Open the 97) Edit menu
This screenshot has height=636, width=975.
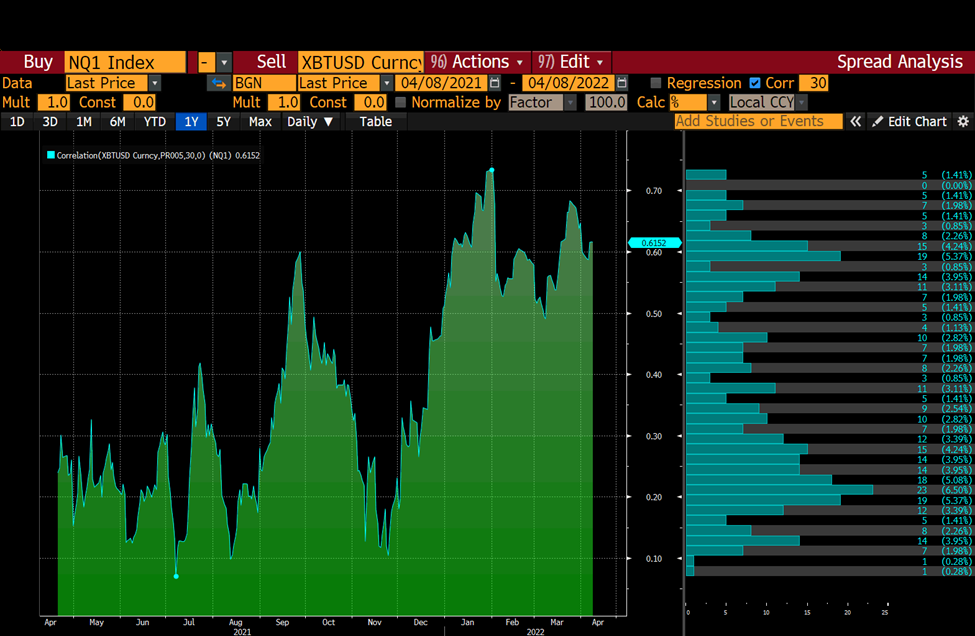point(571,62)
